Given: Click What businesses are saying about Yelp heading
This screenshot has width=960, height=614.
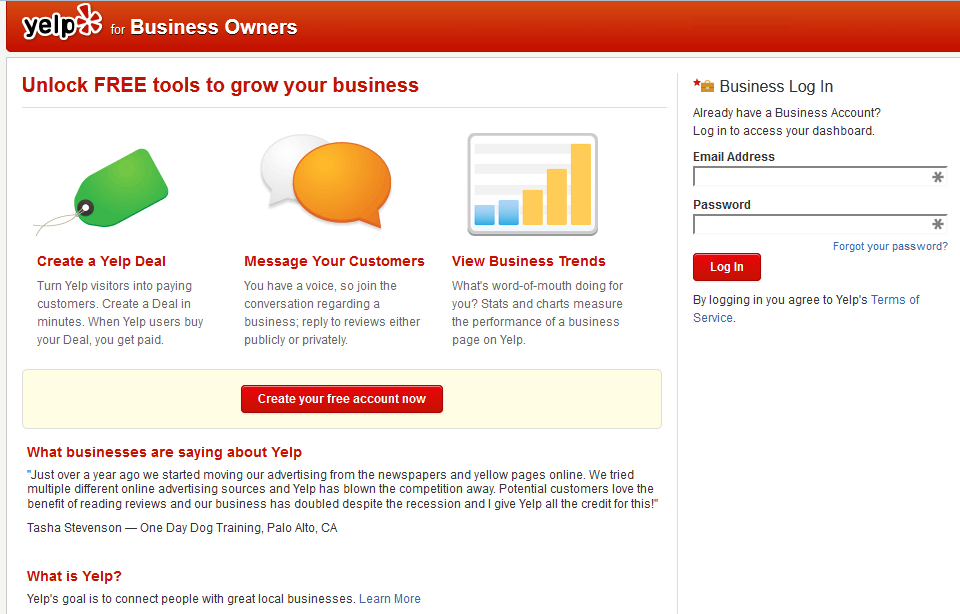Looking at the screenshot, I should (164, 452).
